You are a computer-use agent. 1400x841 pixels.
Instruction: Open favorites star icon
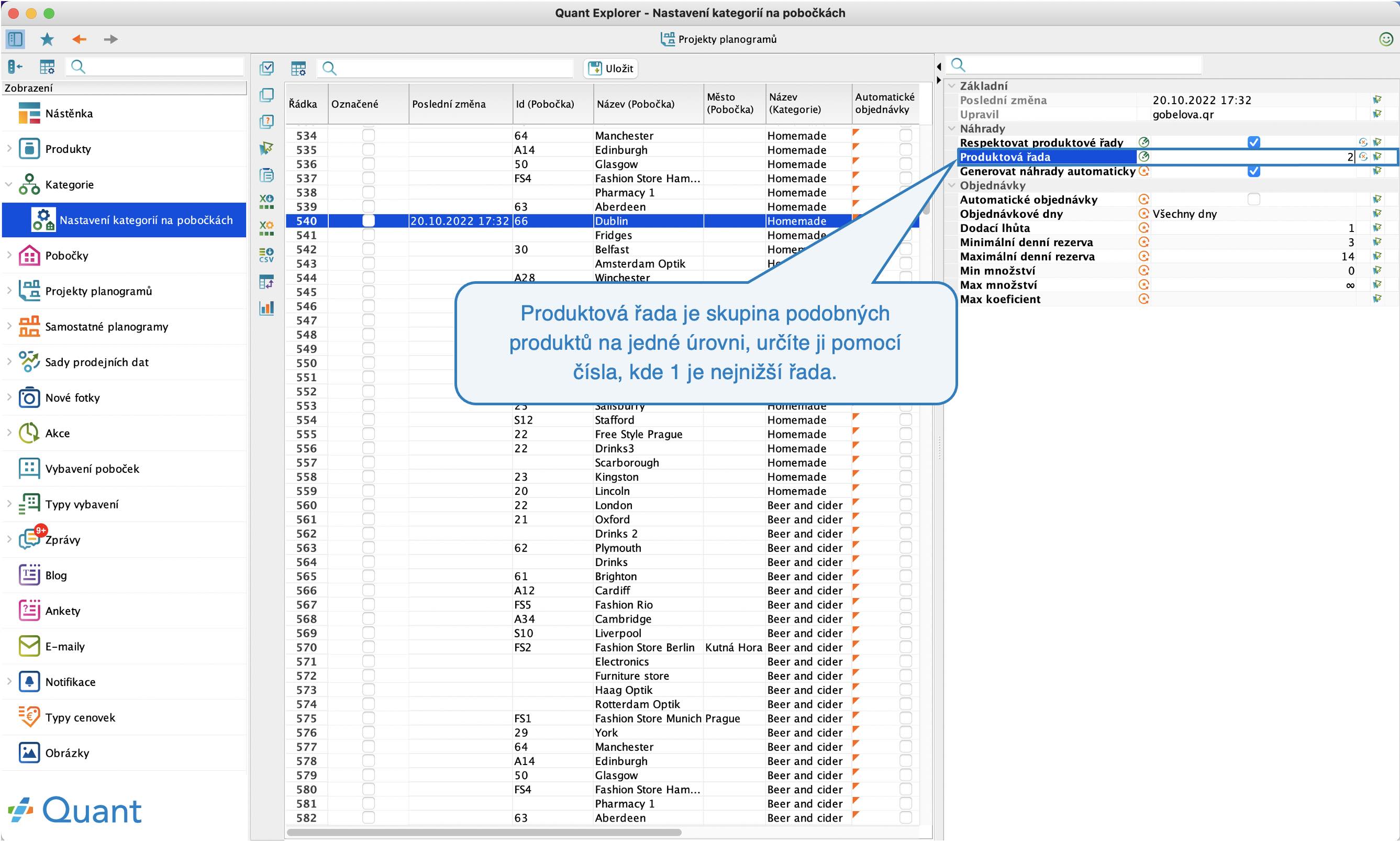point(47,39)
